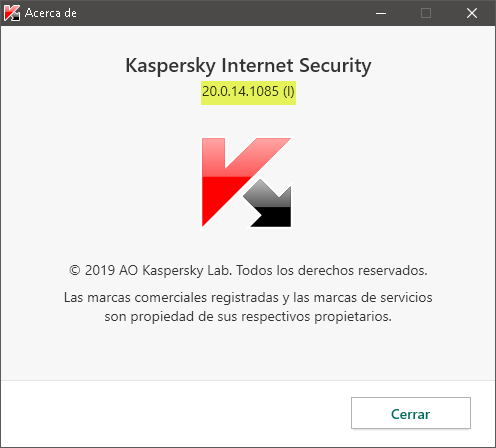Viewport: 496px width, 448px height.
Task: Click the Kaspersky Internet Security heading
Action: tap(248, 66)
